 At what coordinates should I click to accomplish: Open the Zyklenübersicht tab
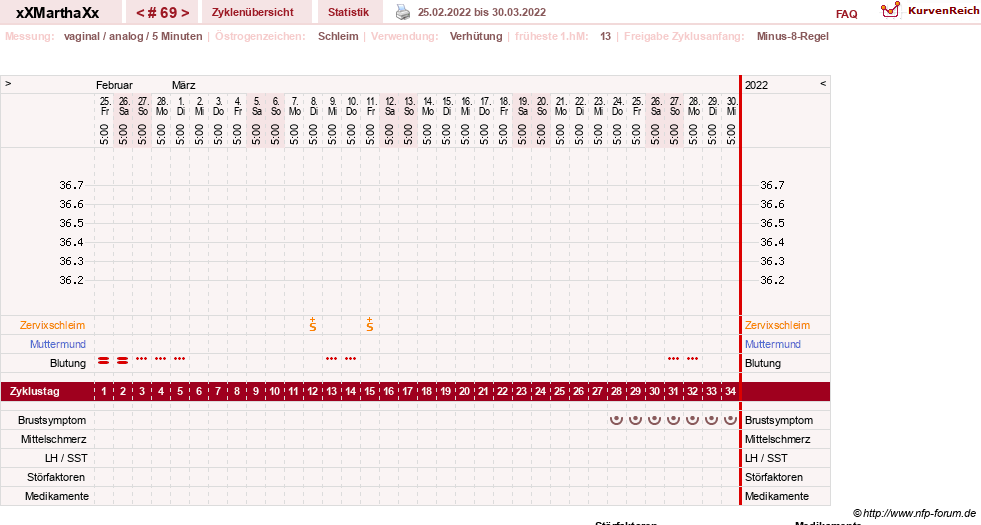253,12
